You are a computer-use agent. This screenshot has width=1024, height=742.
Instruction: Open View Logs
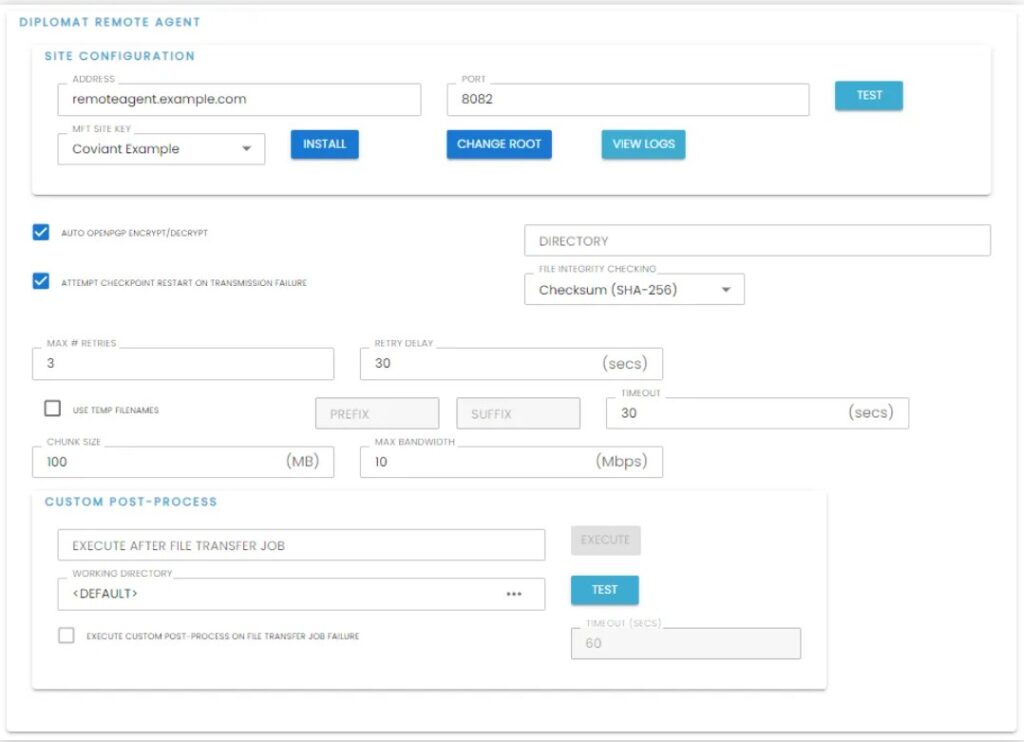(643, 144)
